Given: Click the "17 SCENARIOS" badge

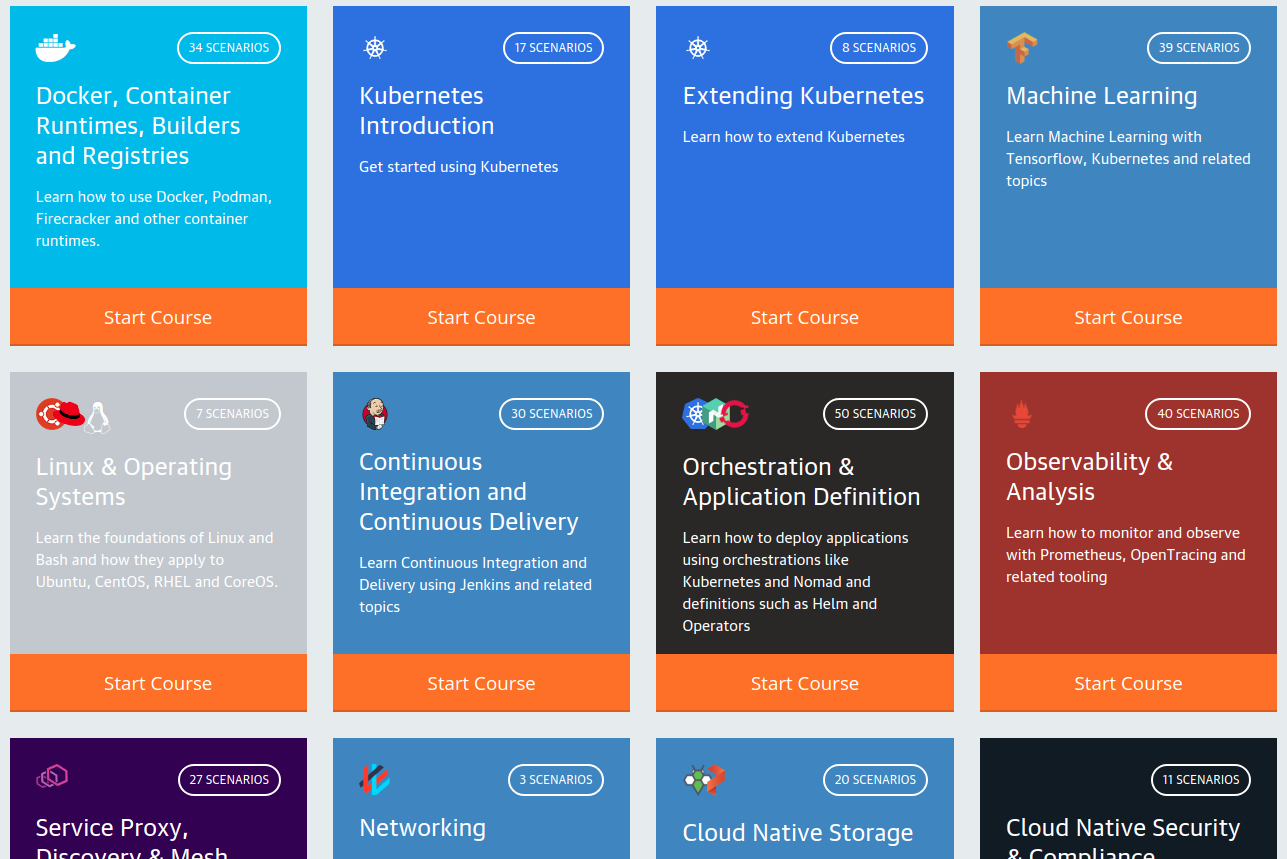Looking at the screenshot, I should (553, 47).
